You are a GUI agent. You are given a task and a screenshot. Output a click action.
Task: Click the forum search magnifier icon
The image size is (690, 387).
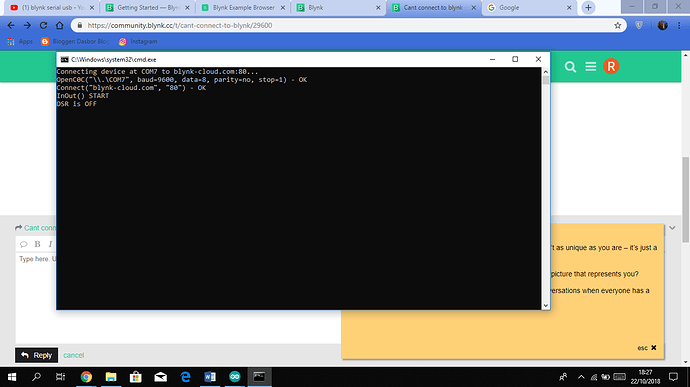click(x=570, y=67)
